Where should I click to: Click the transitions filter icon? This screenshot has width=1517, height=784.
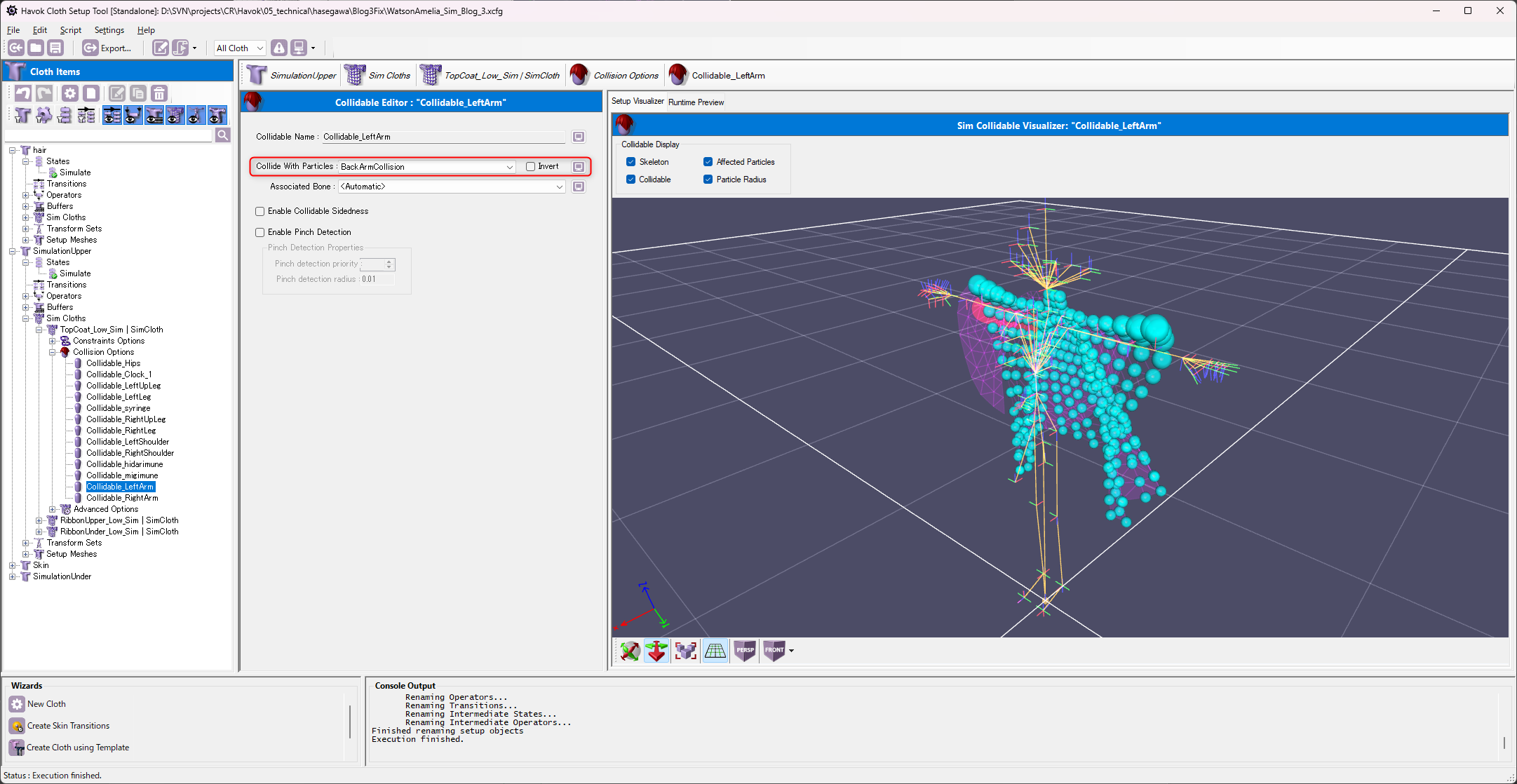pos(86,115)
